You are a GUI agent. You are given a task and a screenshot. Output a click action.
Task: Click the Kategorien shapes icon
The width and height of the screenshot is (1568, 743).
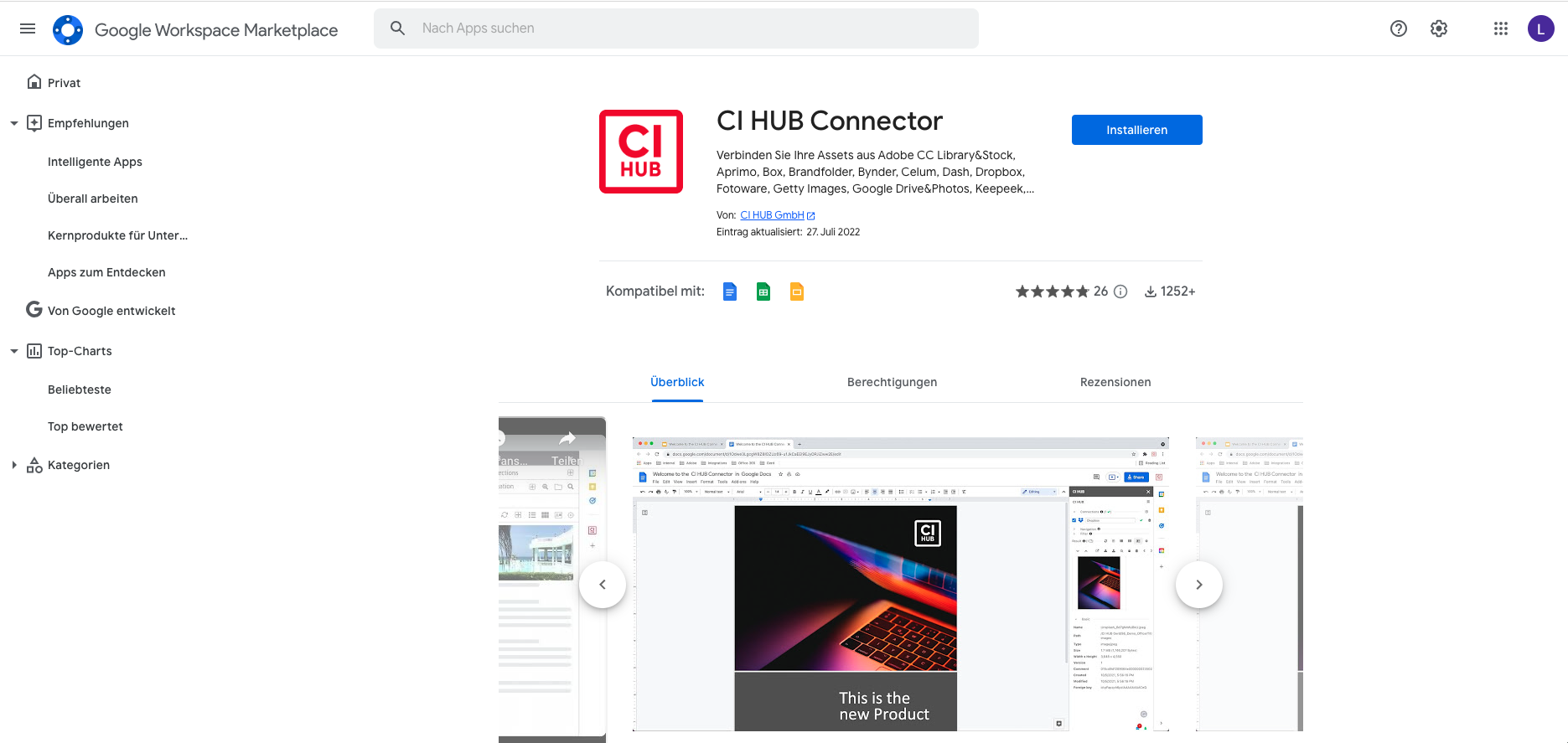pos(34,465)
